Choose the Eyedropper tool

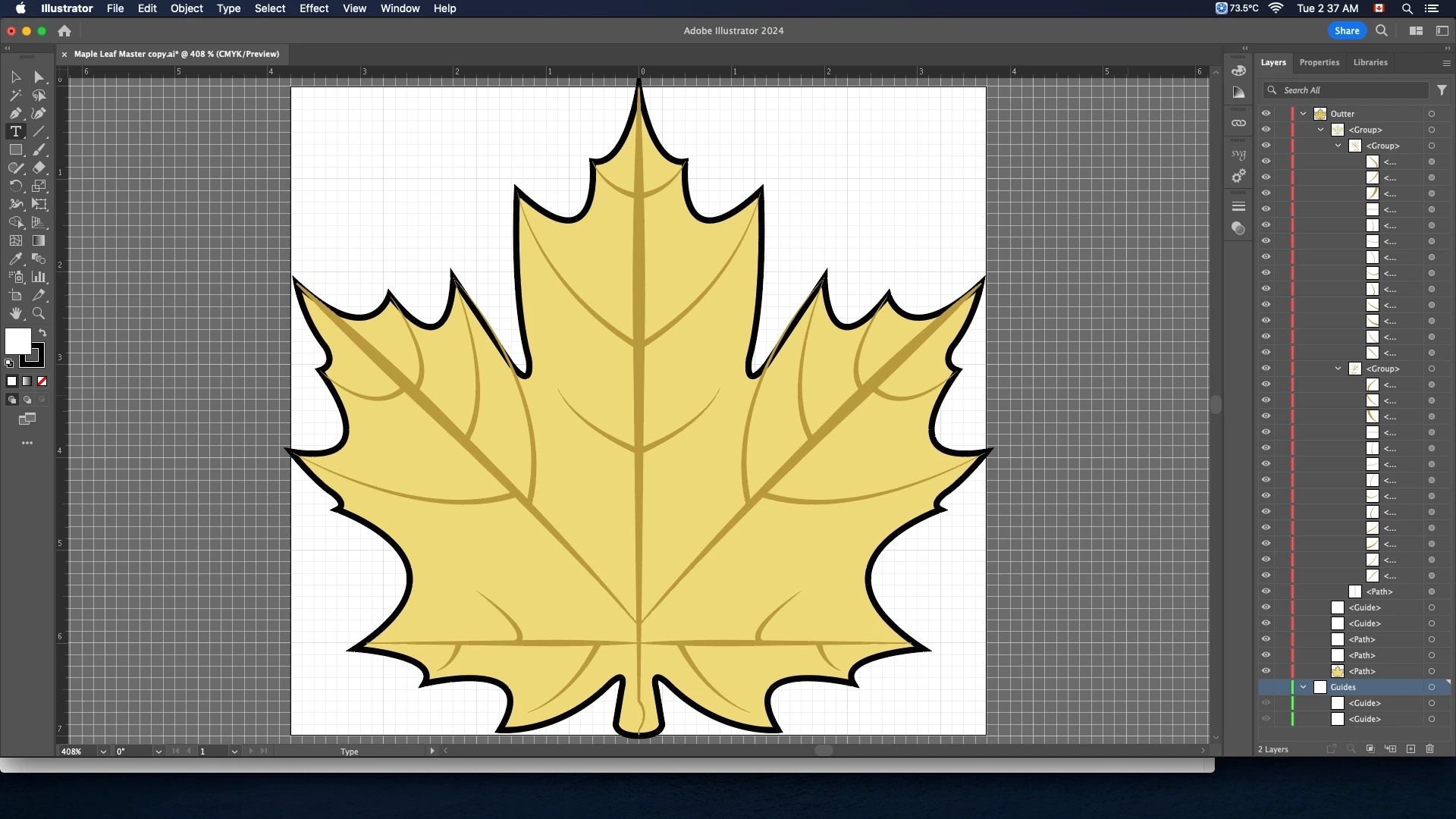point(15,259)
